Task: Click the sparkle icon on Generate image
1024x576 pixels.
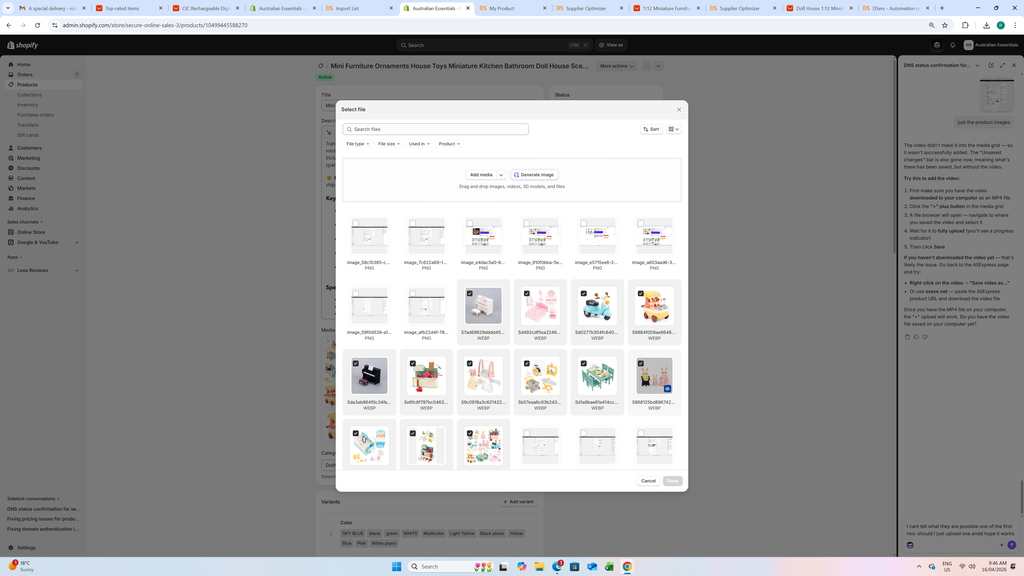Action: (517, 175)
